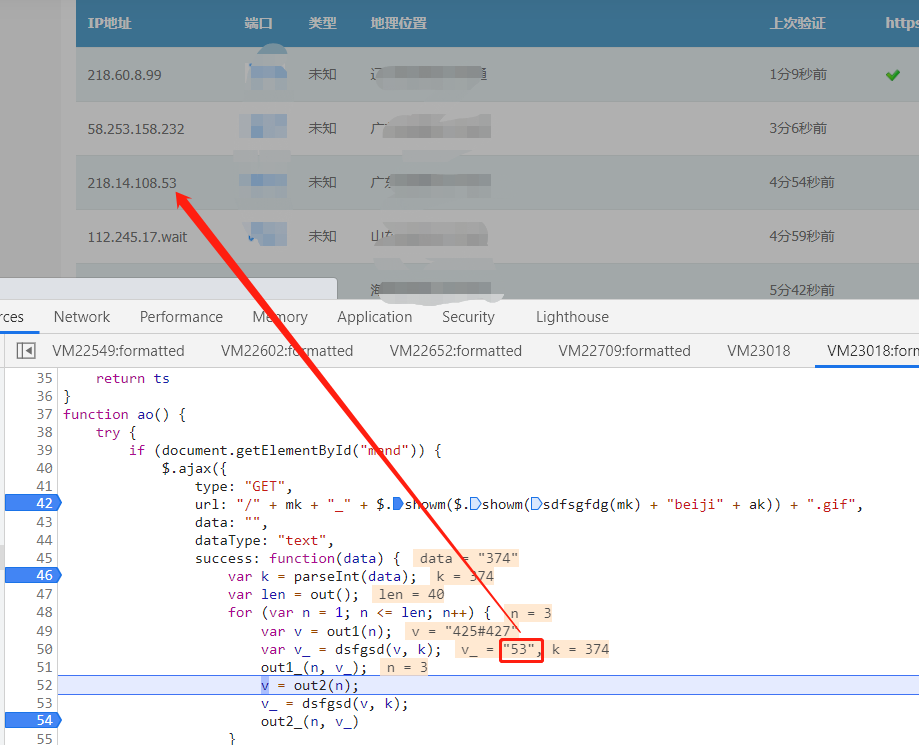Select IP address 112.245.17.wait
This screenshot has width=919, height=745.
(x=137, y=237)
